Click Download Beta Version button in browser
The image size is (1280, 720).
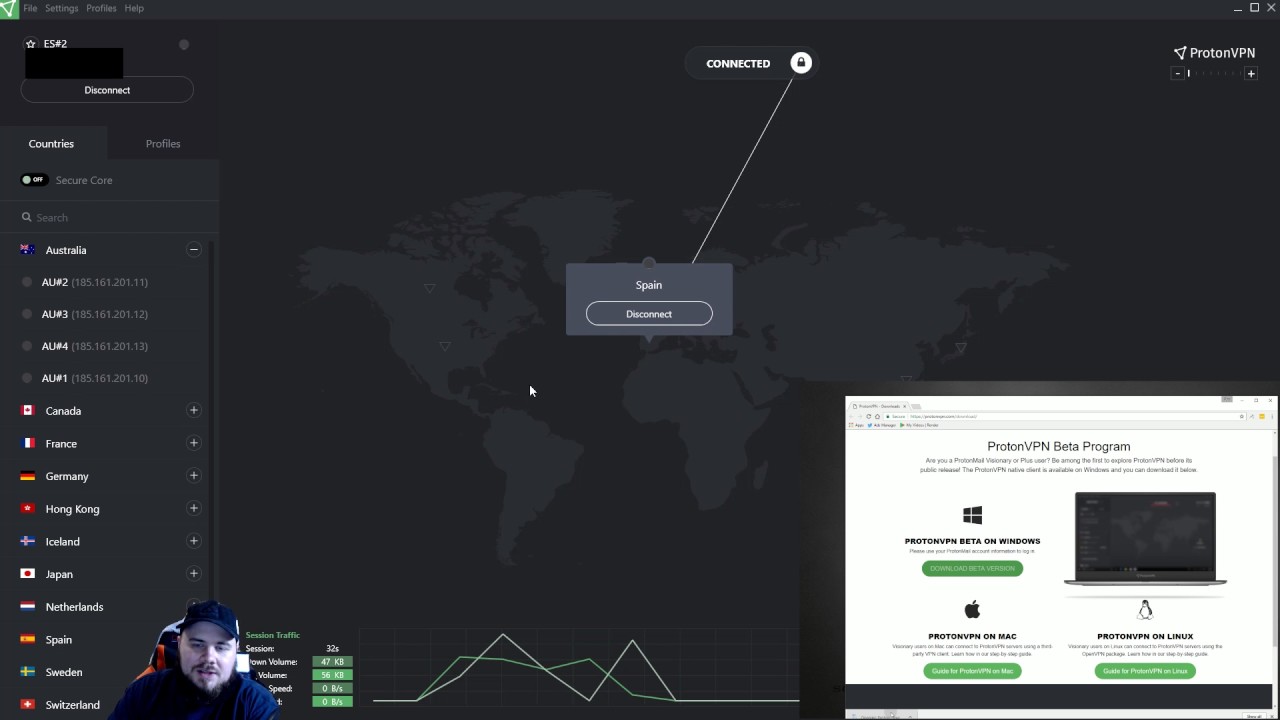pos(972,568)
